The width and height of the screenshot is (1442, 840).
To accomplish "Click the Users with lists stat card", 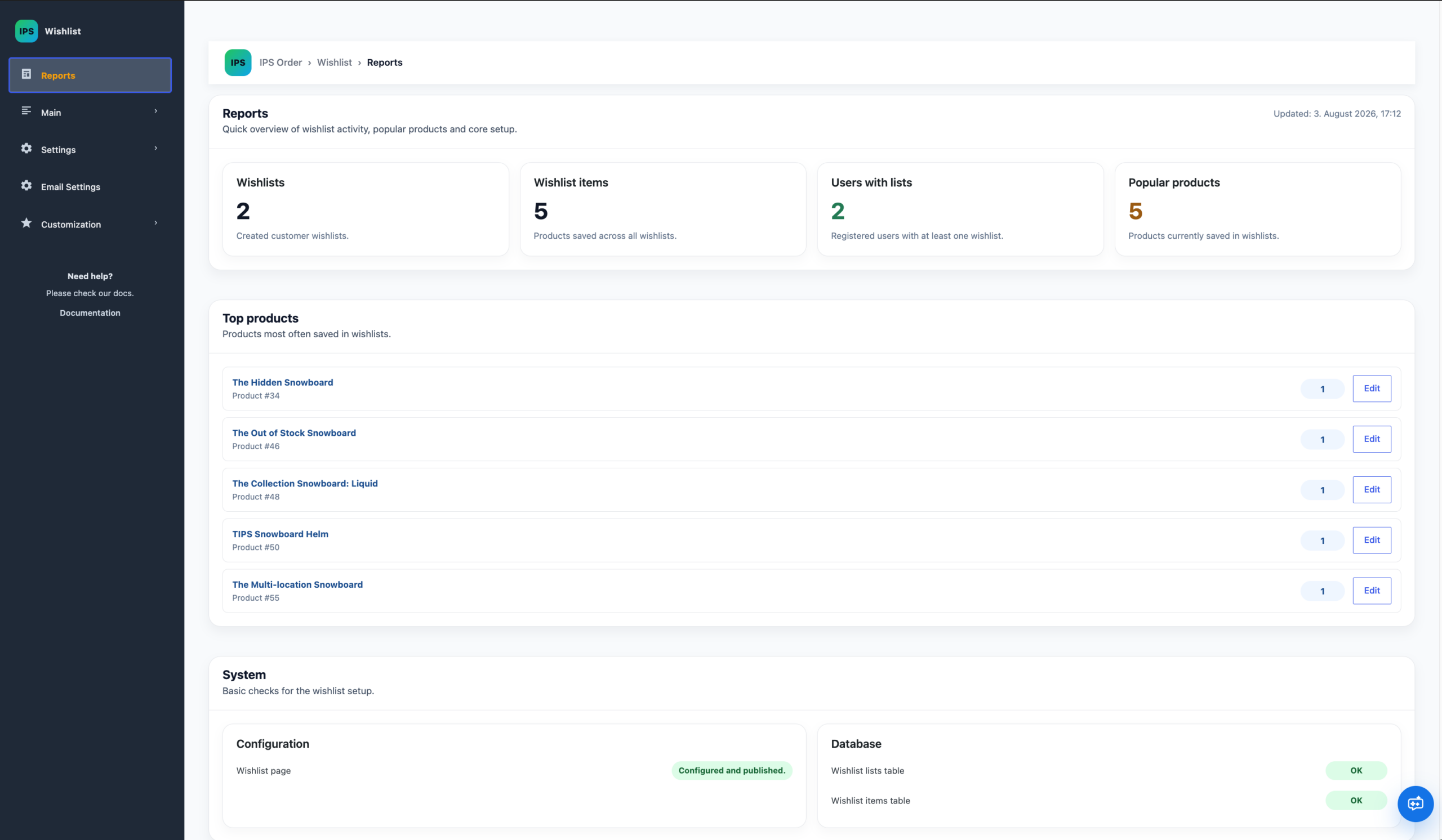I will coord(960,209).
